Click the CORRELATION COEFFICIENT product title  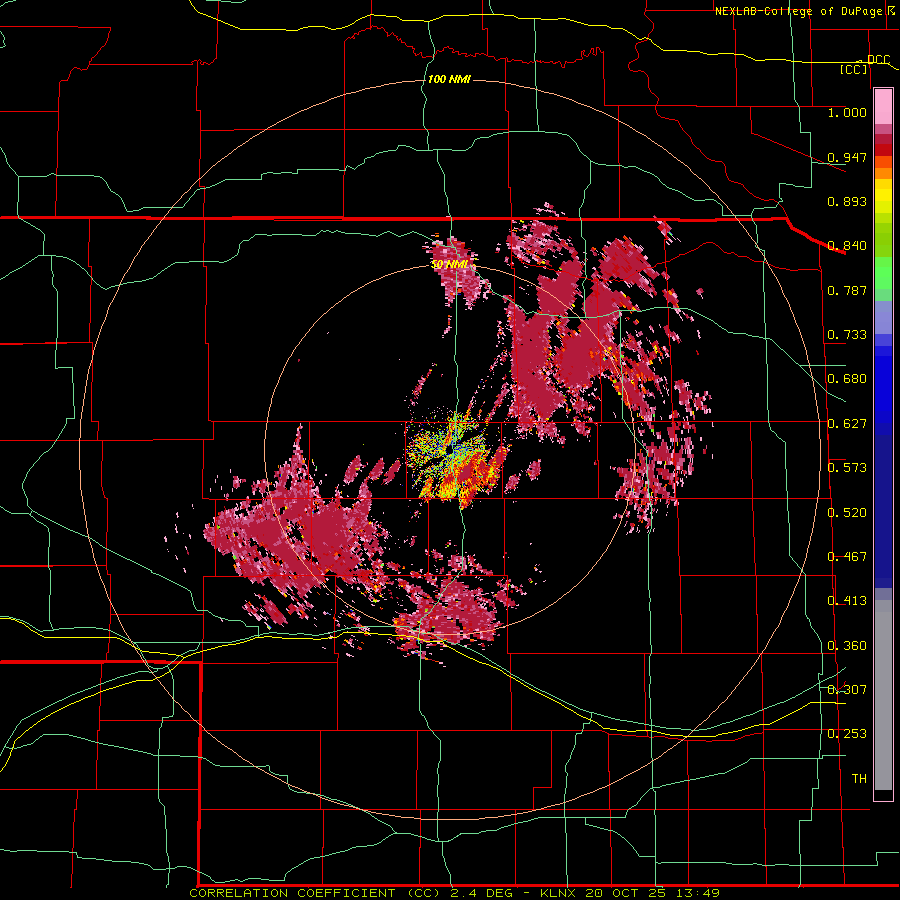pos(292,893)
